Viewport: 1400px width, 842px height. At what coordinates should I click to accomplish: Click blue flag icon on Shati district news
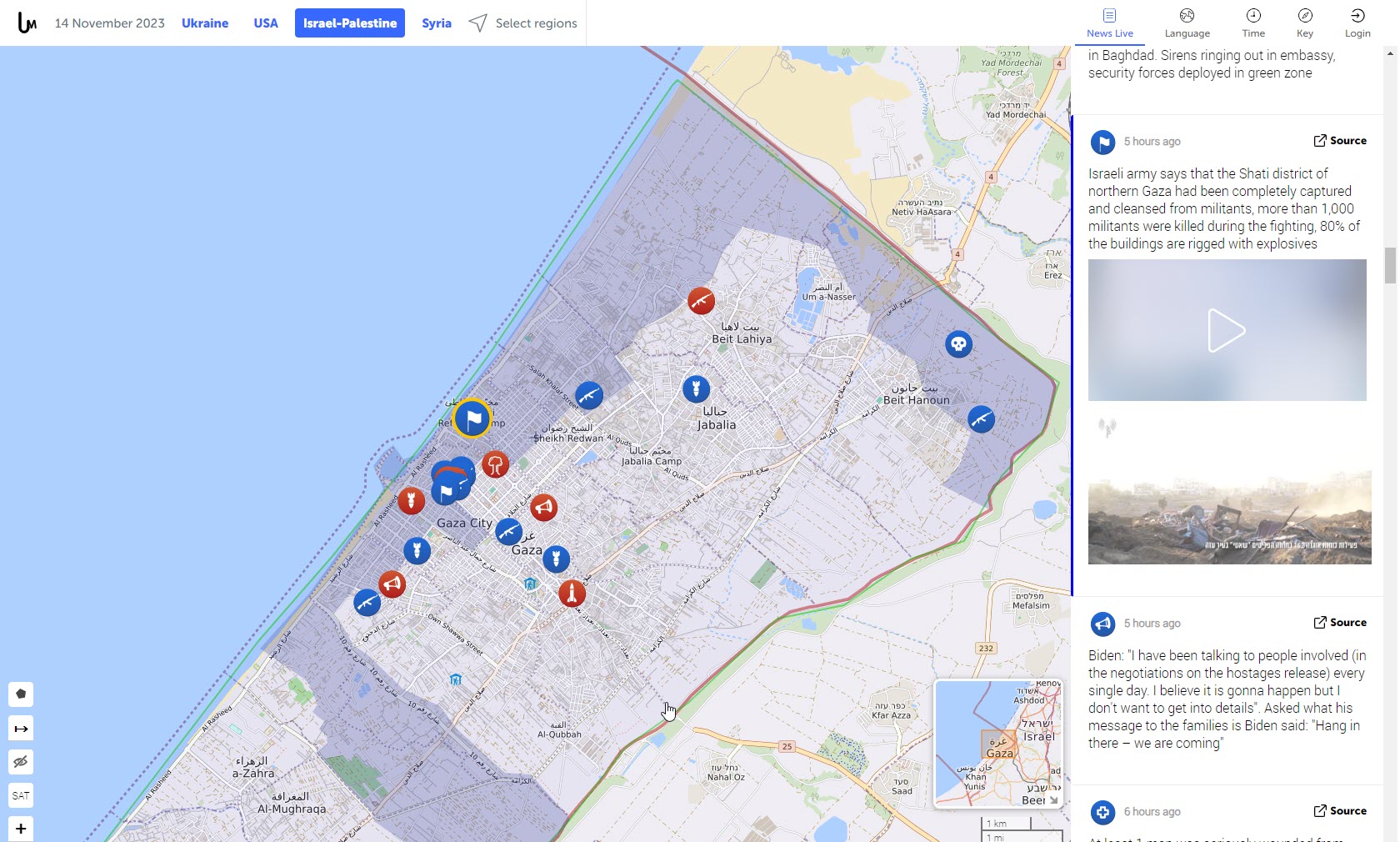click(x=1102, y=143)
